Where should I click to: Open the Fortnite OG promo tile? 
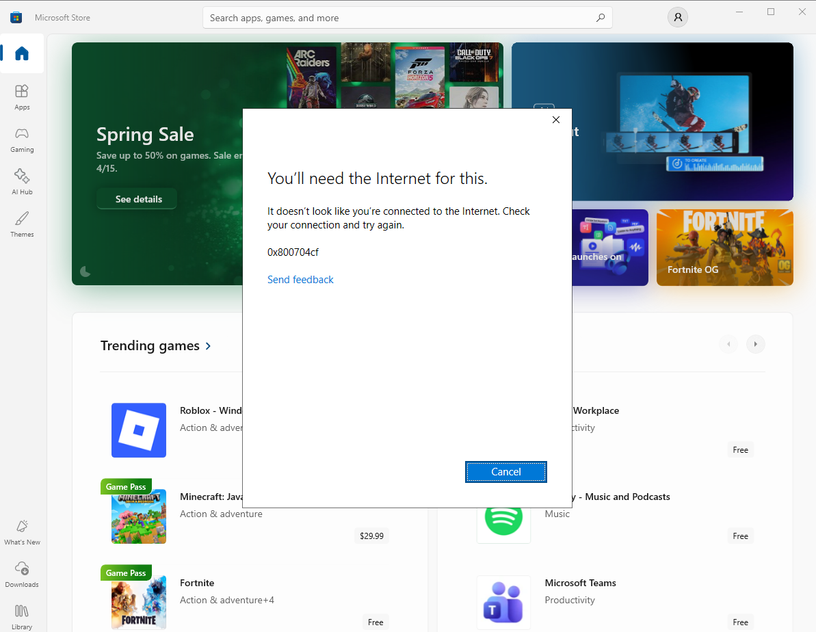click(724, 247)
